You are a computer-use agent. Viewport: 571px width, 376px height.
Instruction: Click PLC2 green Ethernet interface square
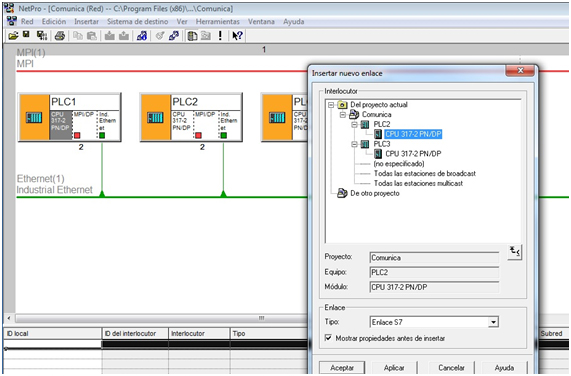(x=224, y=135)
